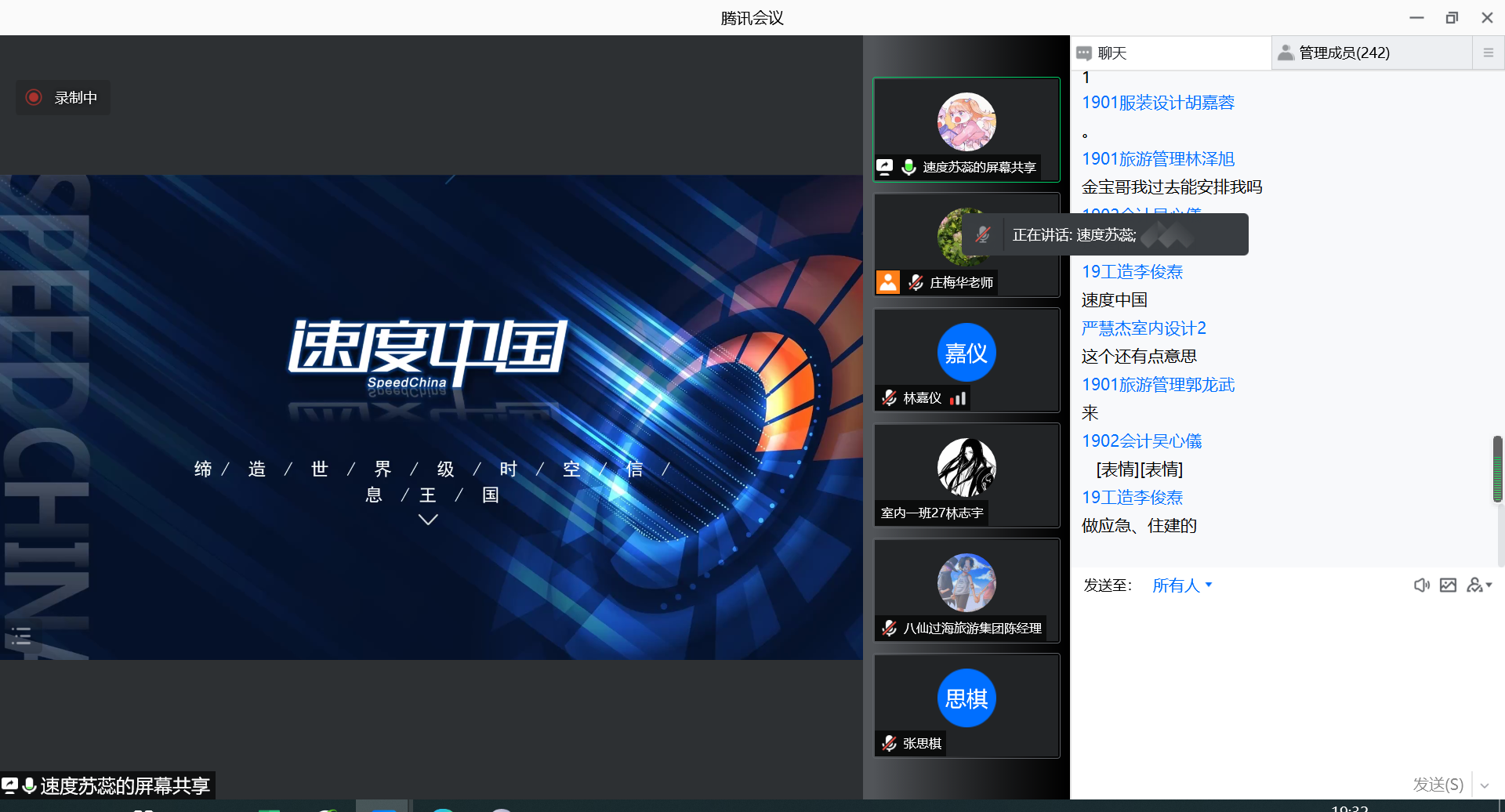
Task: Click the red recording indicator icon
Action: tap(34, 97)
